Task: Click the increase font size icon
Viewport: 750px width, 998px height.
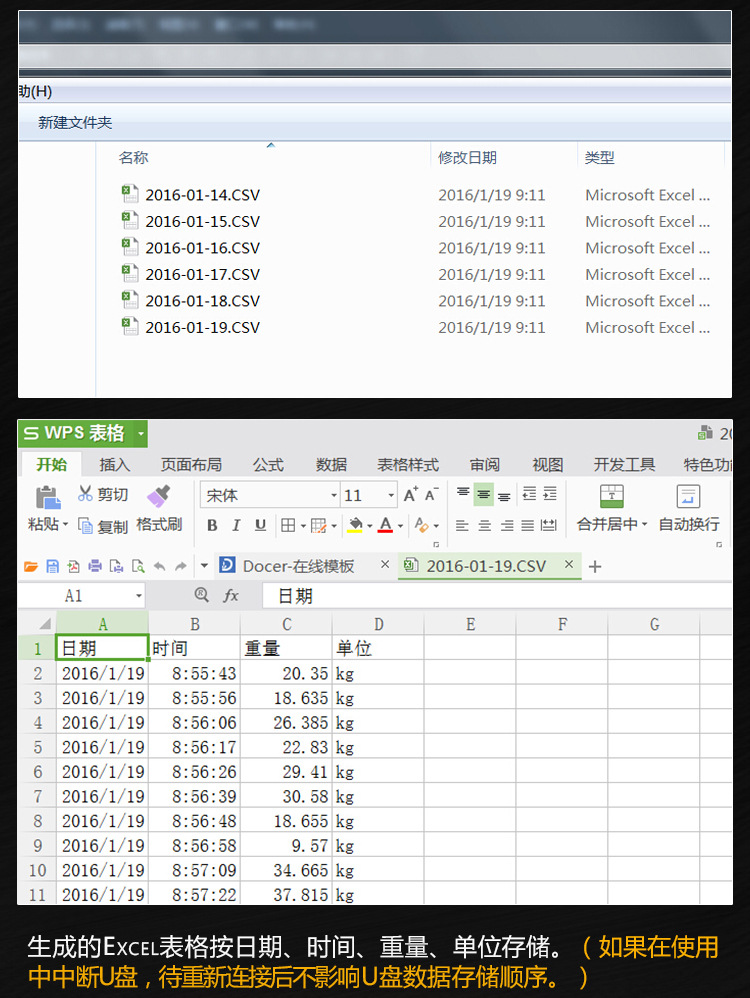Action: click(410, 495)
